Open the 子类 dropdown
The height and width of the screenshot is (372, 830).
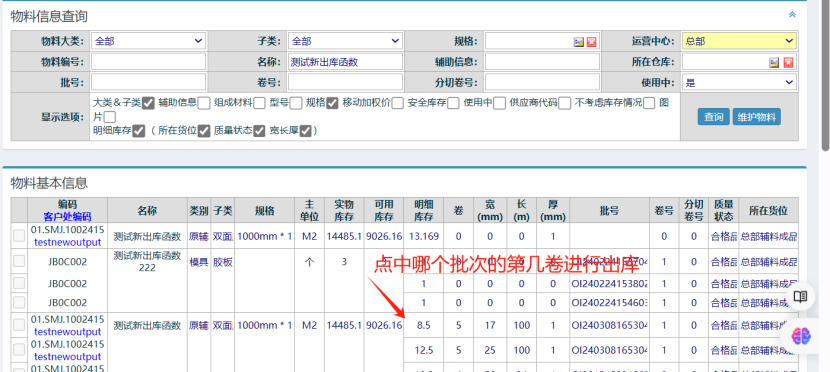345,41
